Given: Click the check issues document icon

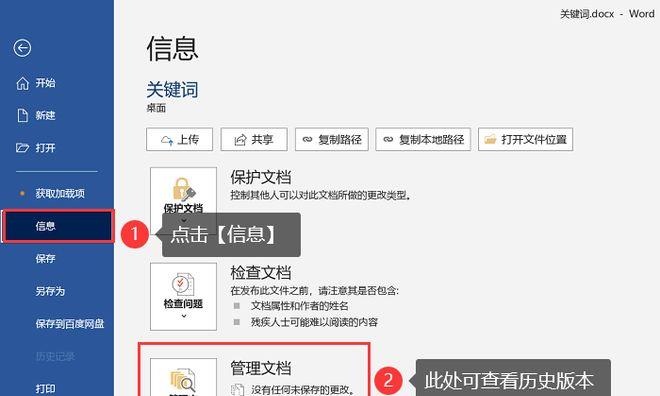Looking at the screenshot, I should pyautogui.click(x=183, y=284).
